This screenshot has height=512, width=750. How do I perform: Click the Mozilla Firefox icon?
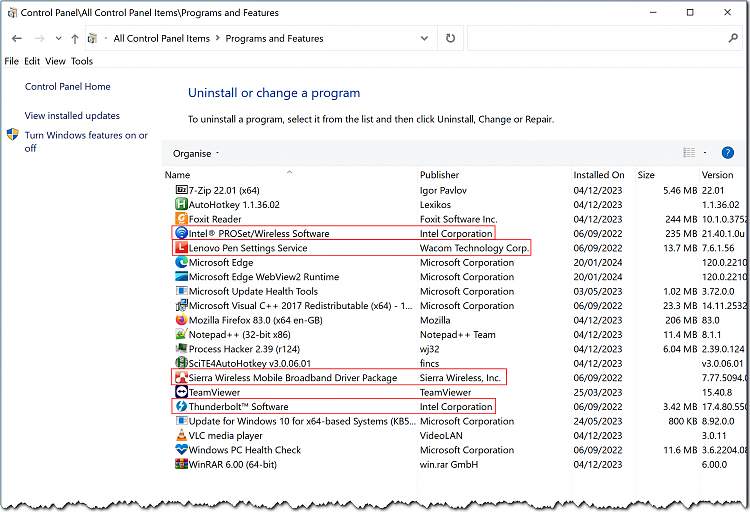[181, 320]
